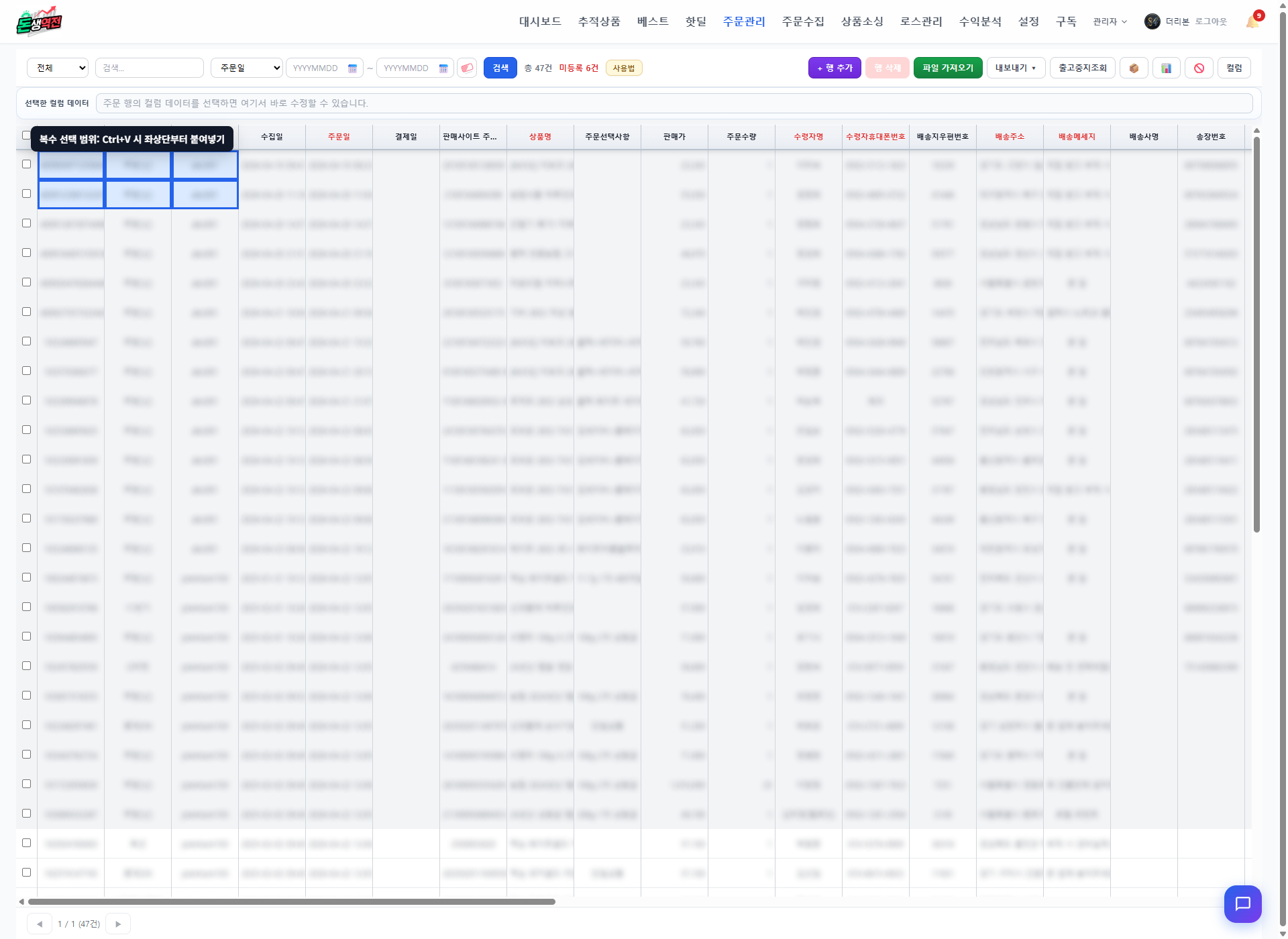Click the red prohibited circle icon
The width and height of the screenshot is (1288, 939).
point(1199,68)
